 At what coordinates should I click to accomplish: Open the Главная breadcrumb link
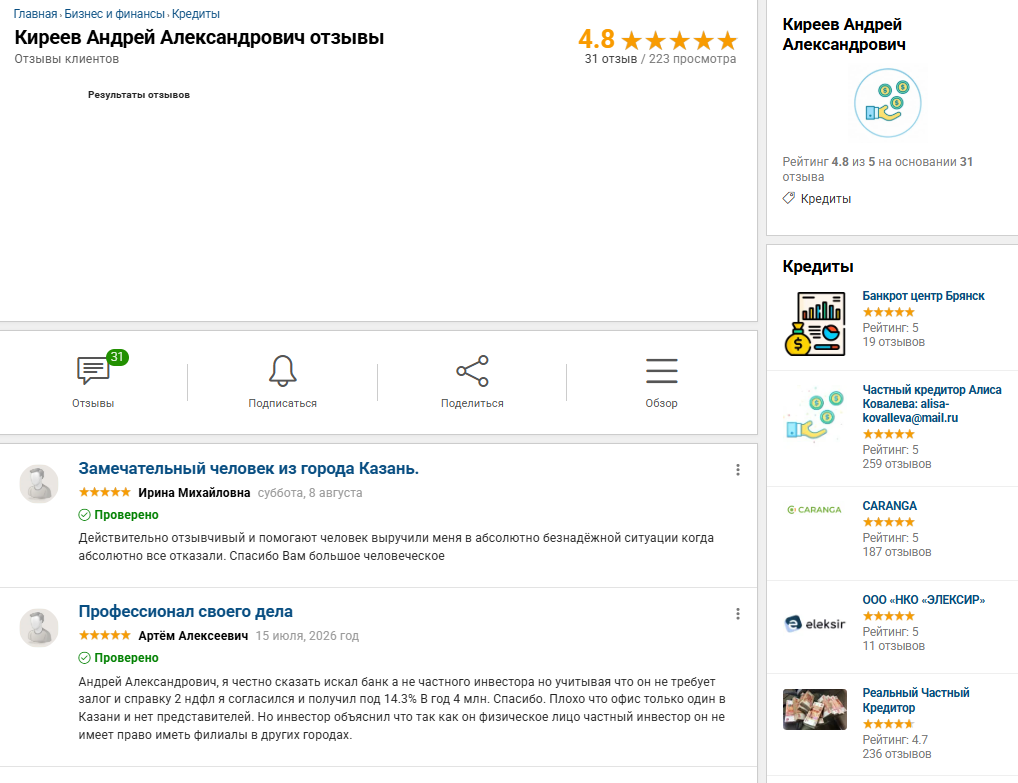click(x=35, y=14)
